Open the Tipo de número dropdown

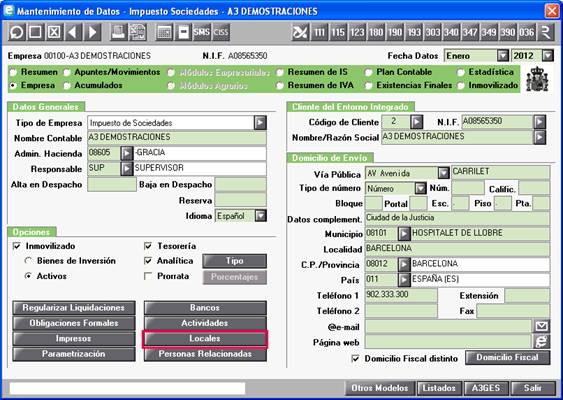click(420, 188)
